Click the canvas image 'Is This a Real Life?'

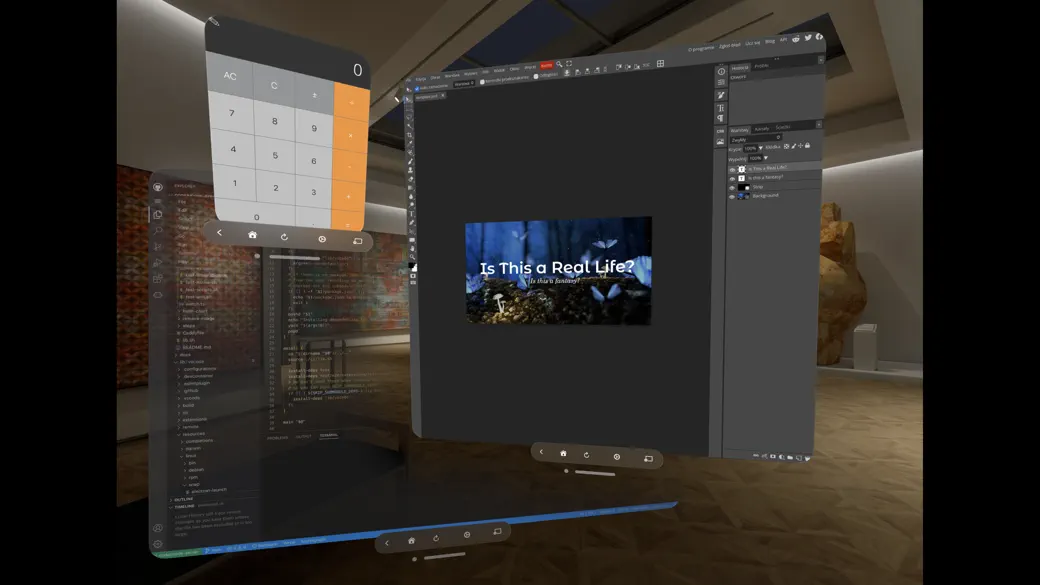coord(558,270)
